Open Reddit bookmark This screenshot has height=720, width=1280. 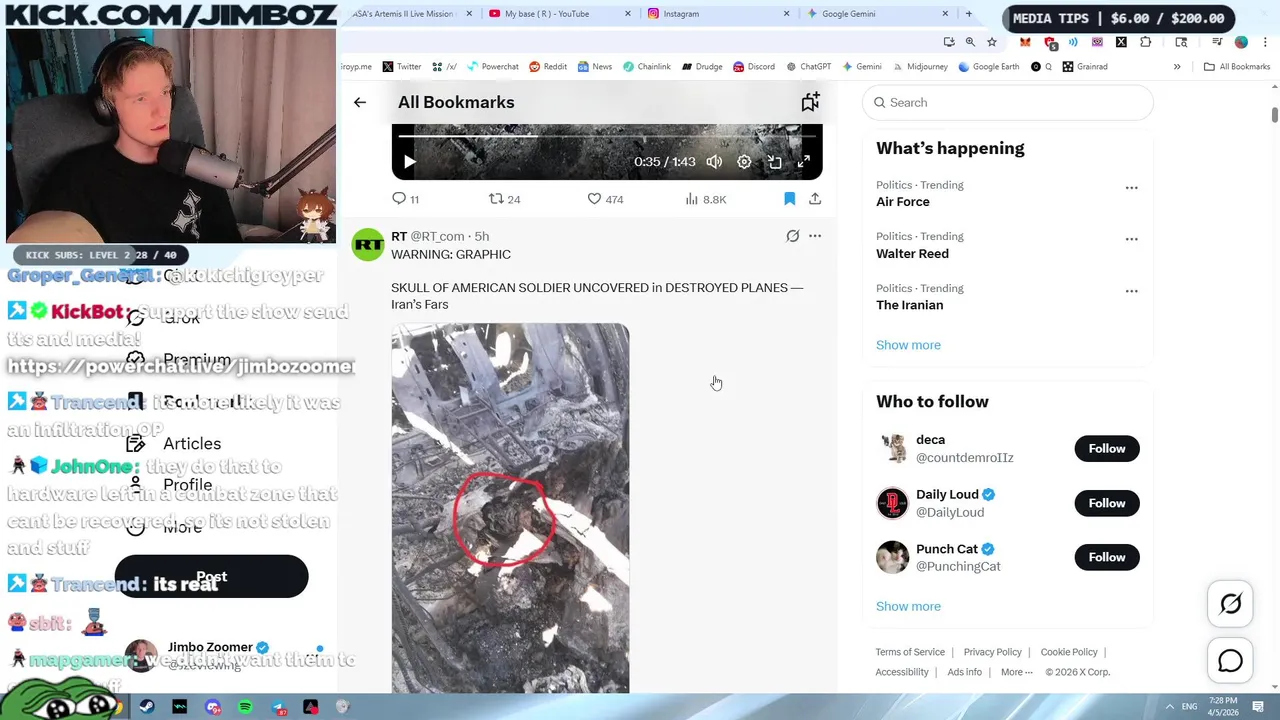[x=548, y=67]
